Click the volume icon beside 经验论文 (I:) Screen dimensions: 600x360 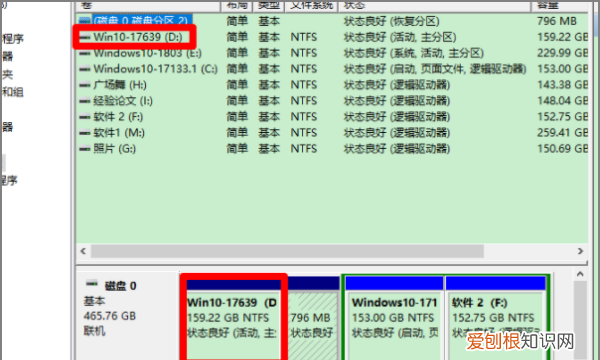pos(85,101)
